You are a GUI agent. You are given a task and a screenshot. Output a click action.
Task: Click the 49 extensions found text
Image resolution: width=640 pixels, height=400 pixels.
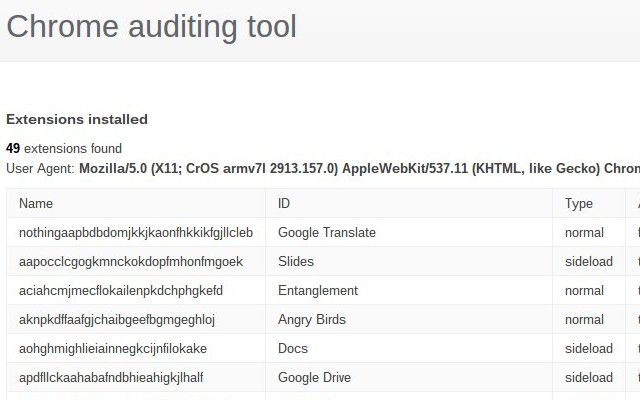pyautogui.click(x=64, y=148)
